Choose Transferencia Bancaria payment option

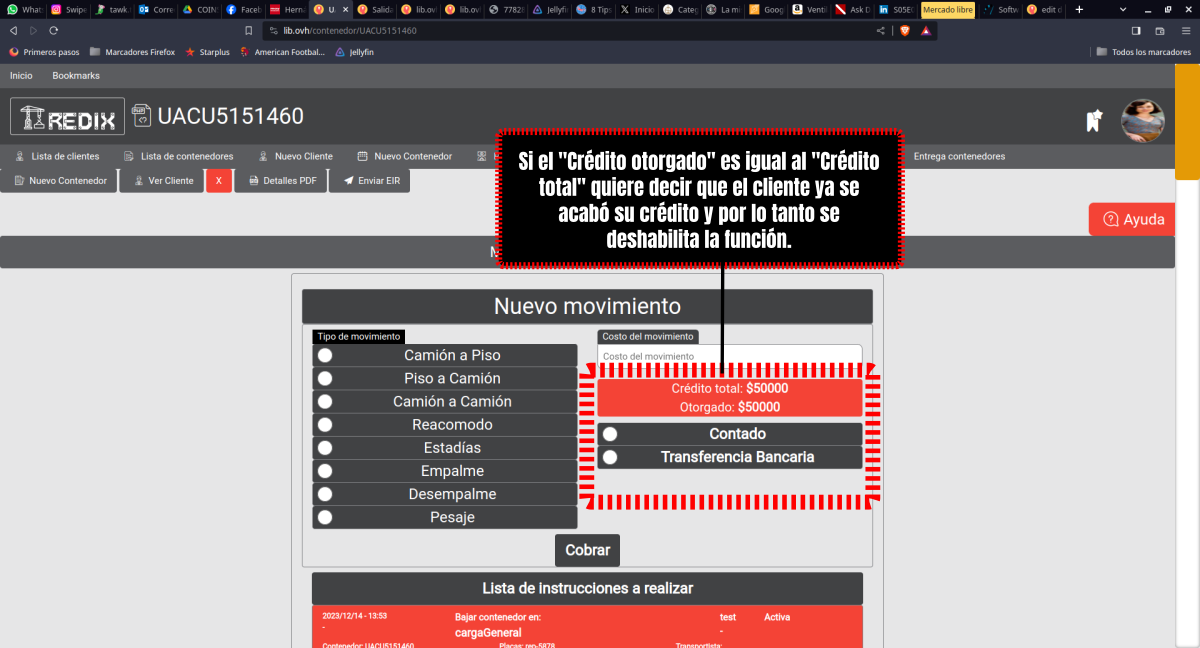(x=610, y=457)
